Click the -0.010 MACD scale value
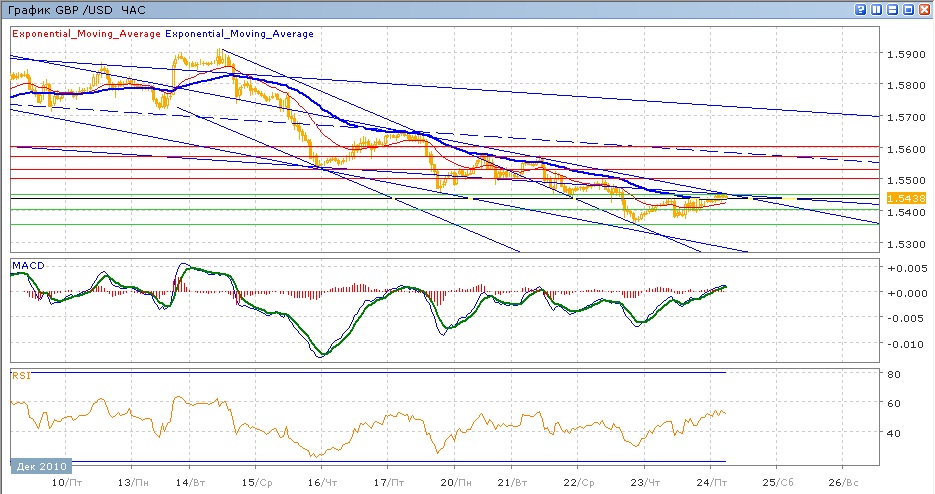 (x=903, y=345)
